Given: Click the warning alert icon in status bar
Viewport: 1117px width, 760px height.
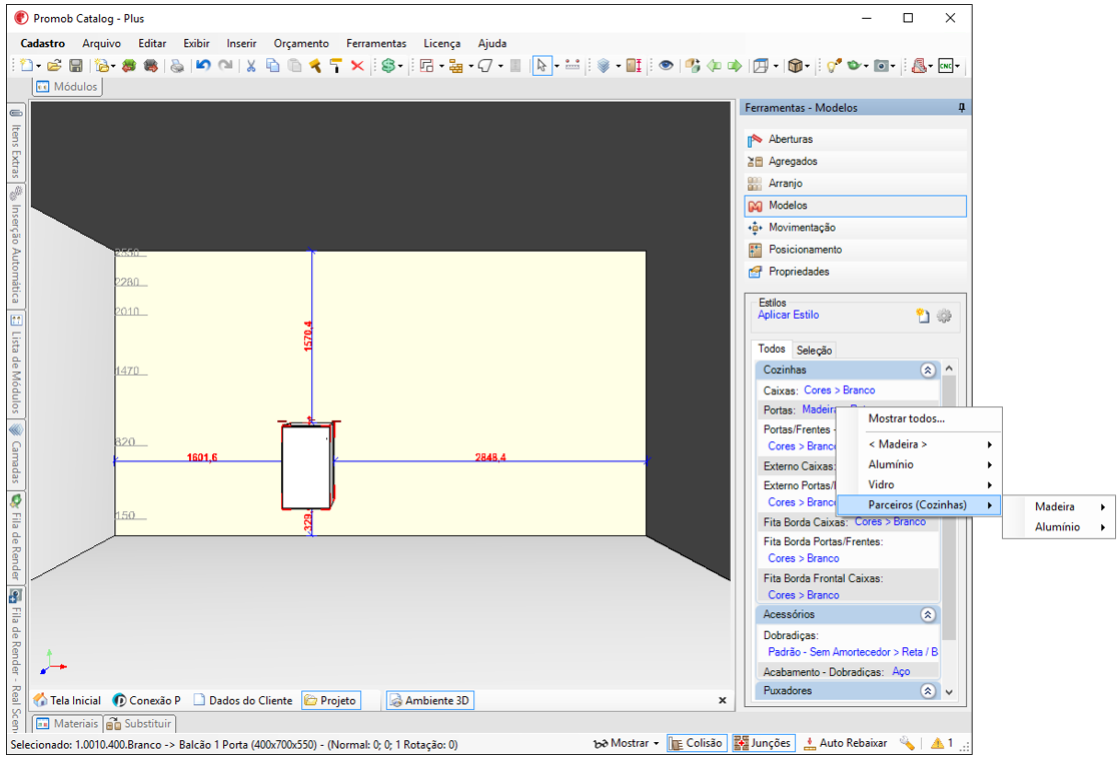Looking at the screenshot, I should [937, 743].
